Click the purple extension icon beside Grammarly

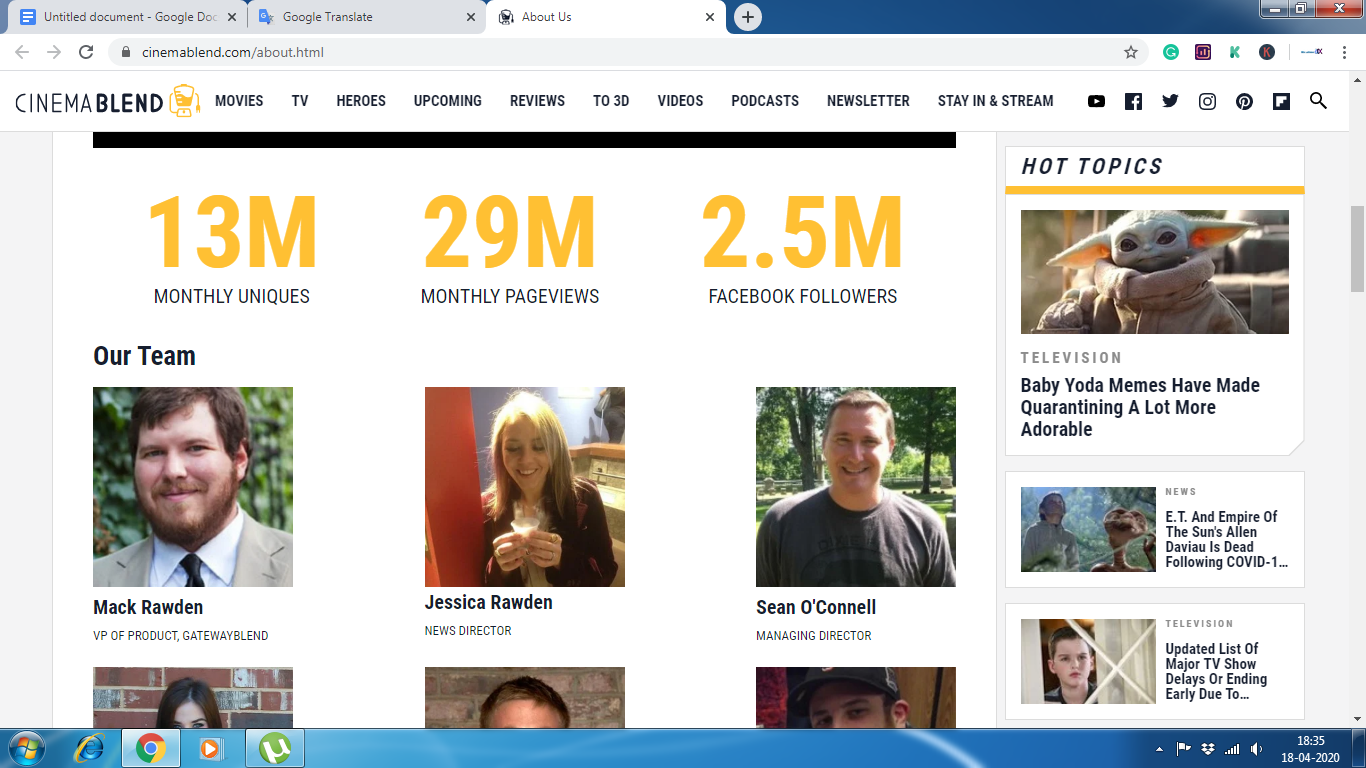pos(1203,52)
